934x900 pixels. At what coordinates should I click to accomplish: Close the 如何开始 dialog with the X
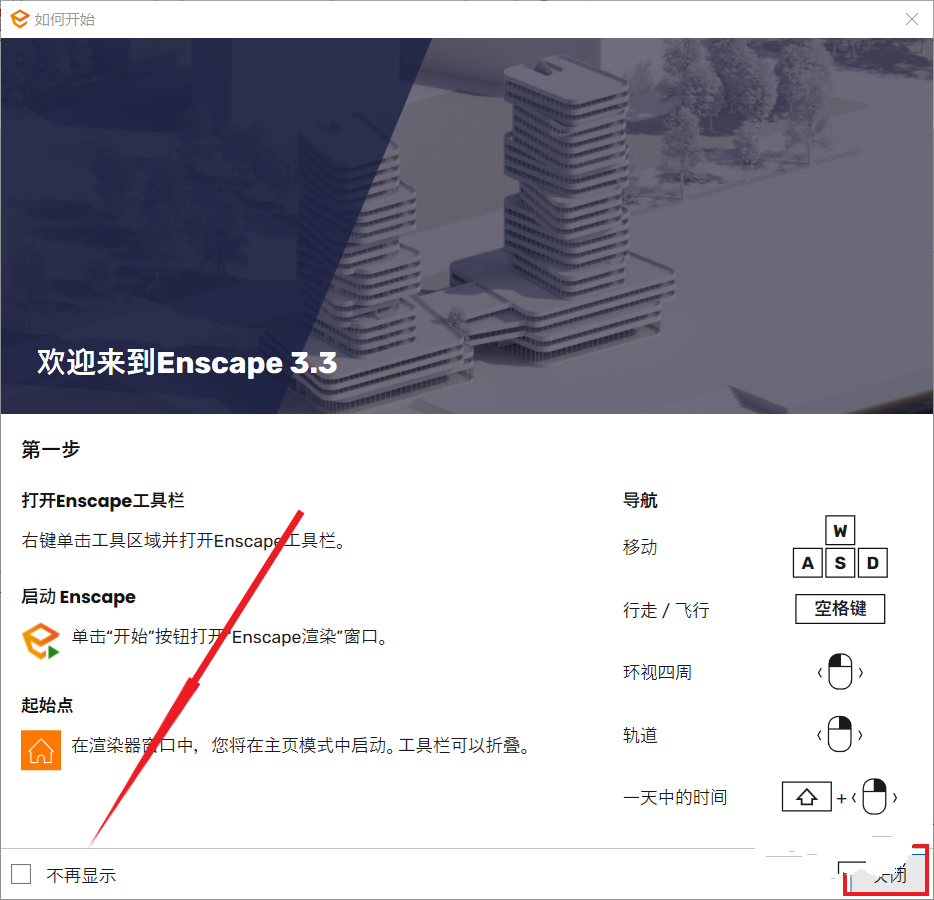point(911,19)
